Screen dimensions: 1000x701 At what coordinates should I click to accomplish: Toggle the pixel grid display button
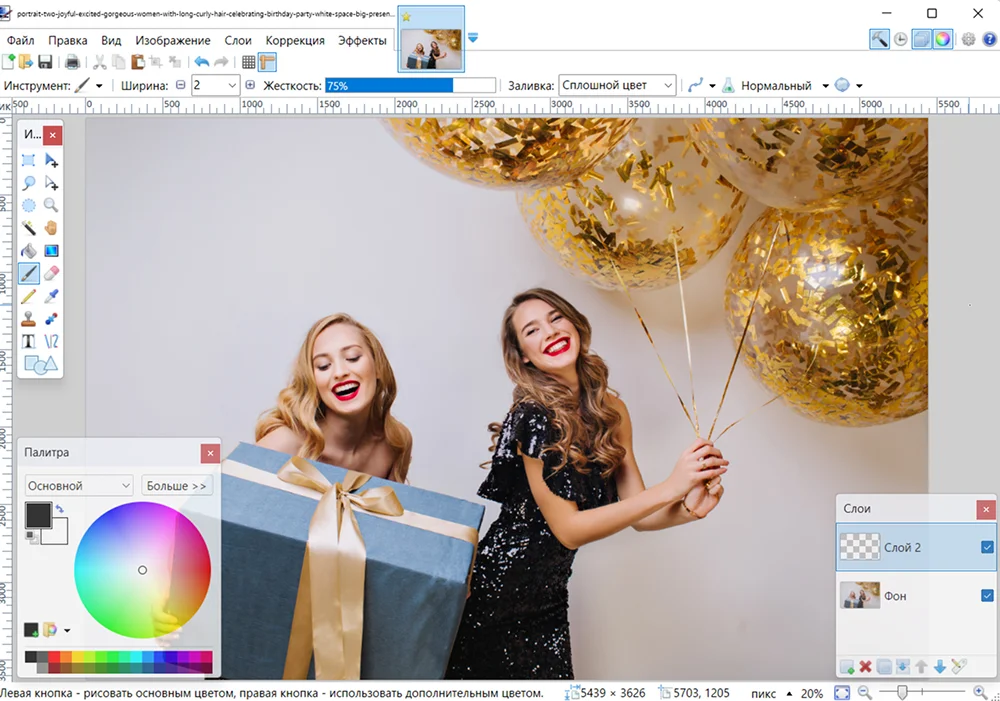pos(249,62)
